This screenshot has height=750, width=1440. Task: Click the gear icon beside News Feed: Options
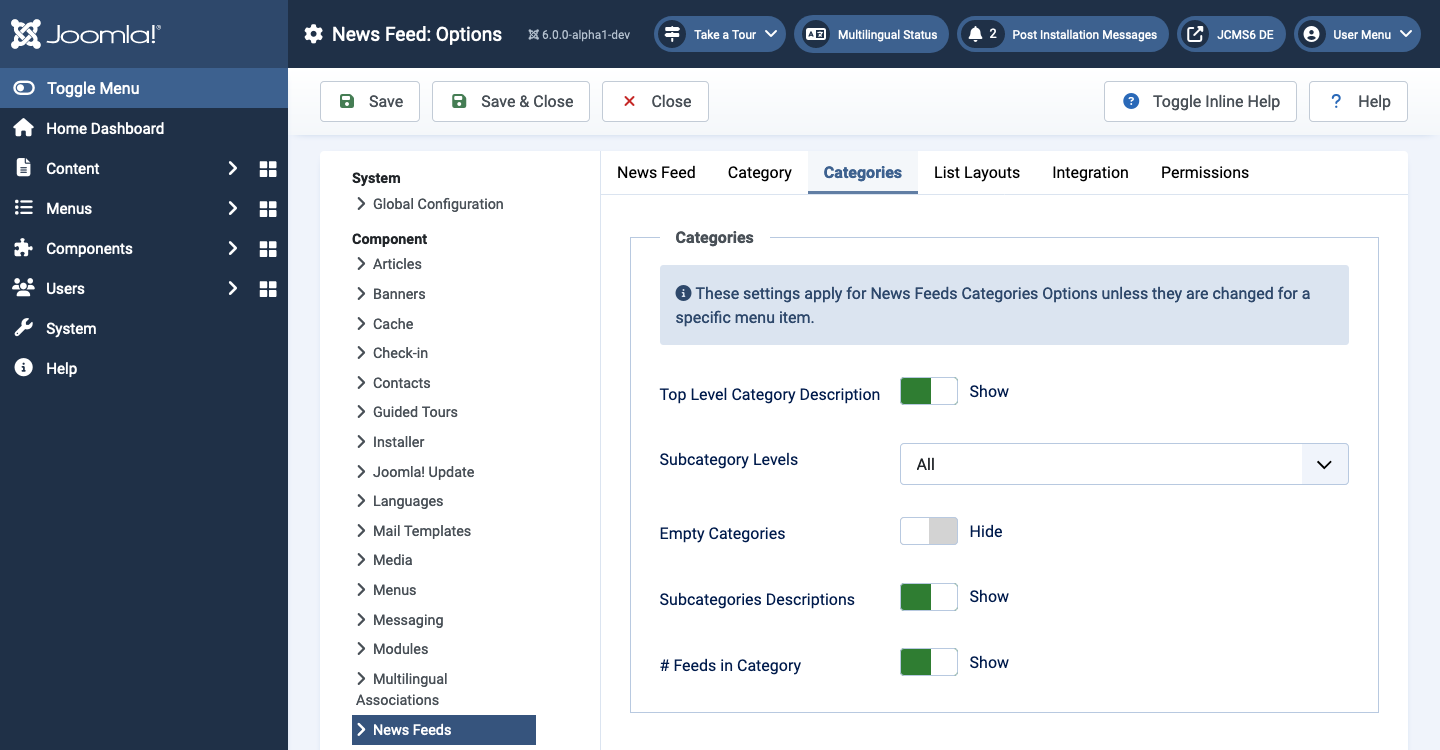(x=314, y=34)
